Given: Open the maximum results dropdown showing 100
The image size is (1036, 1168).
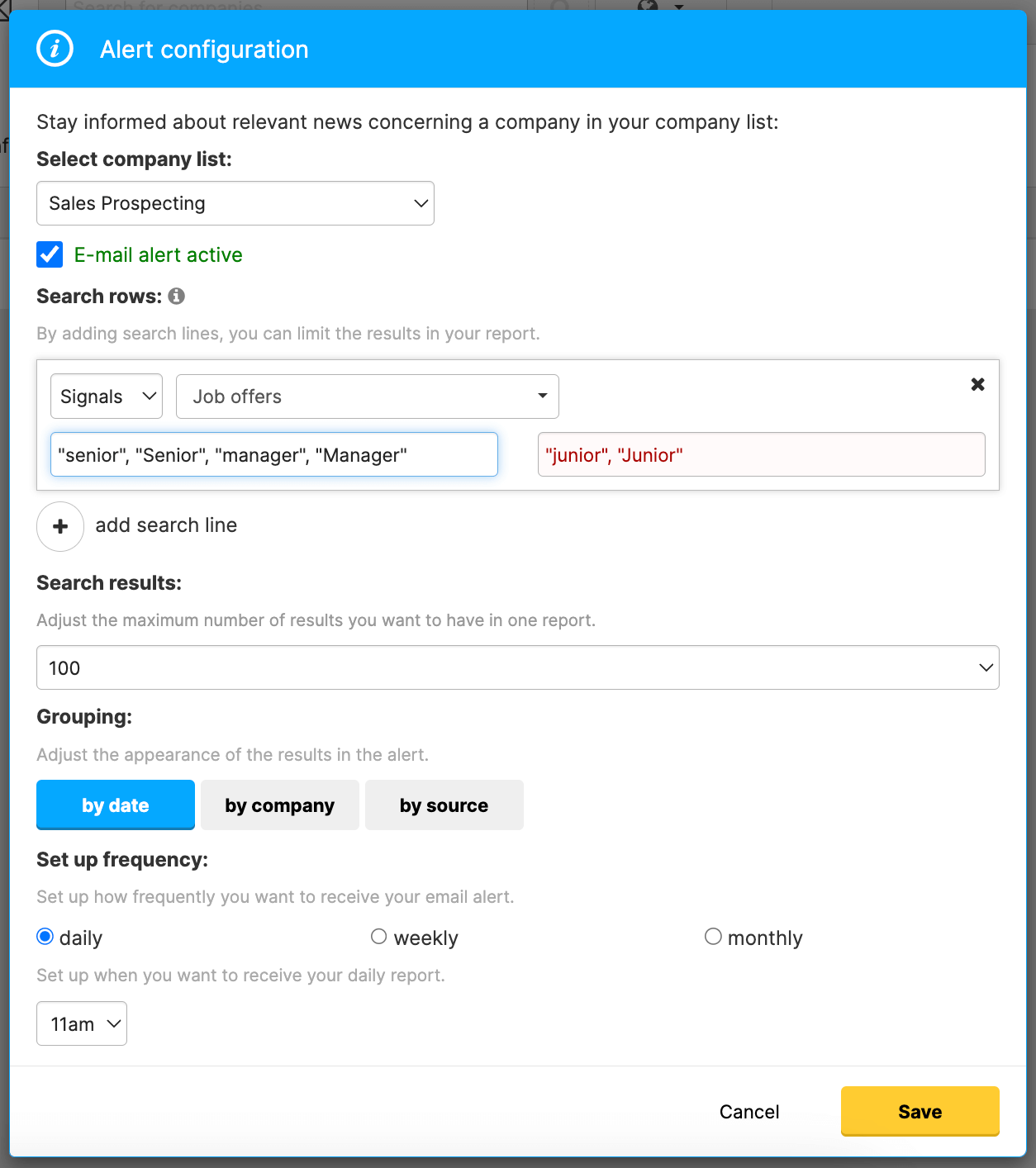Looking at the screenshot, I should coord(517,667).
